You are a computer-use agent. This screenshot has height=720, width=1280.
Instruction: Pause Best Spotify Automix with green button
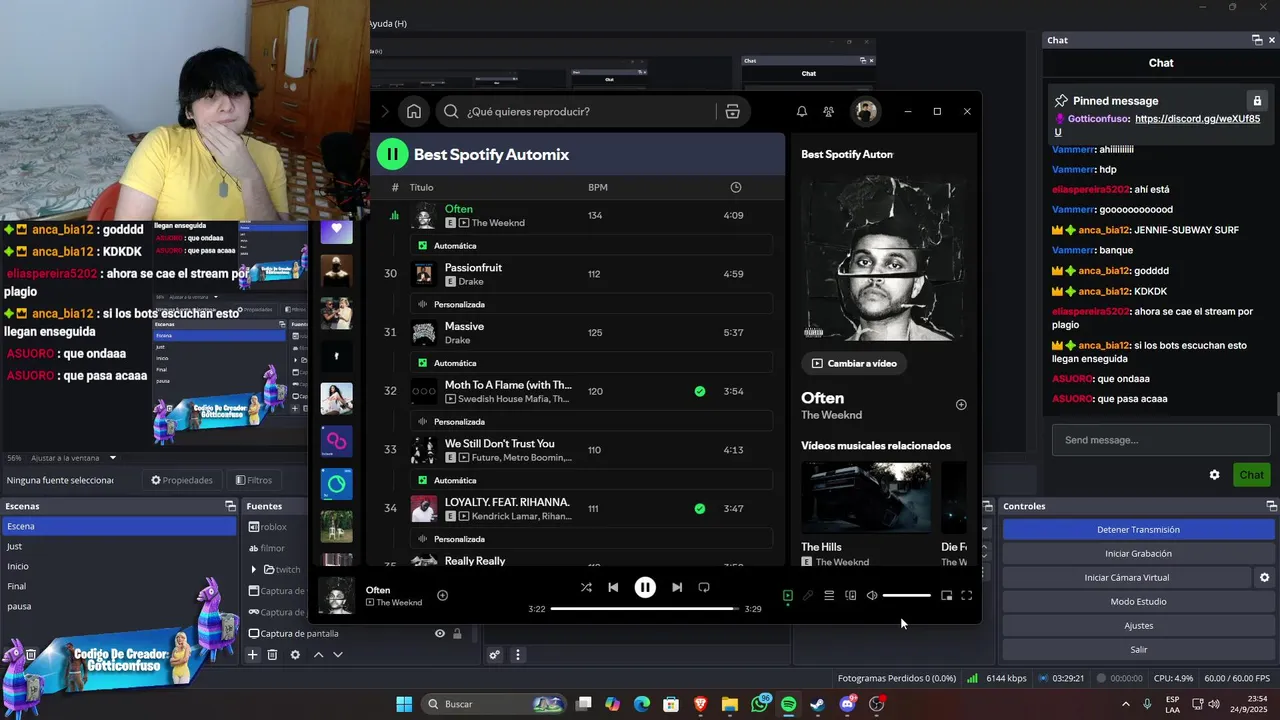coord(392,154)
